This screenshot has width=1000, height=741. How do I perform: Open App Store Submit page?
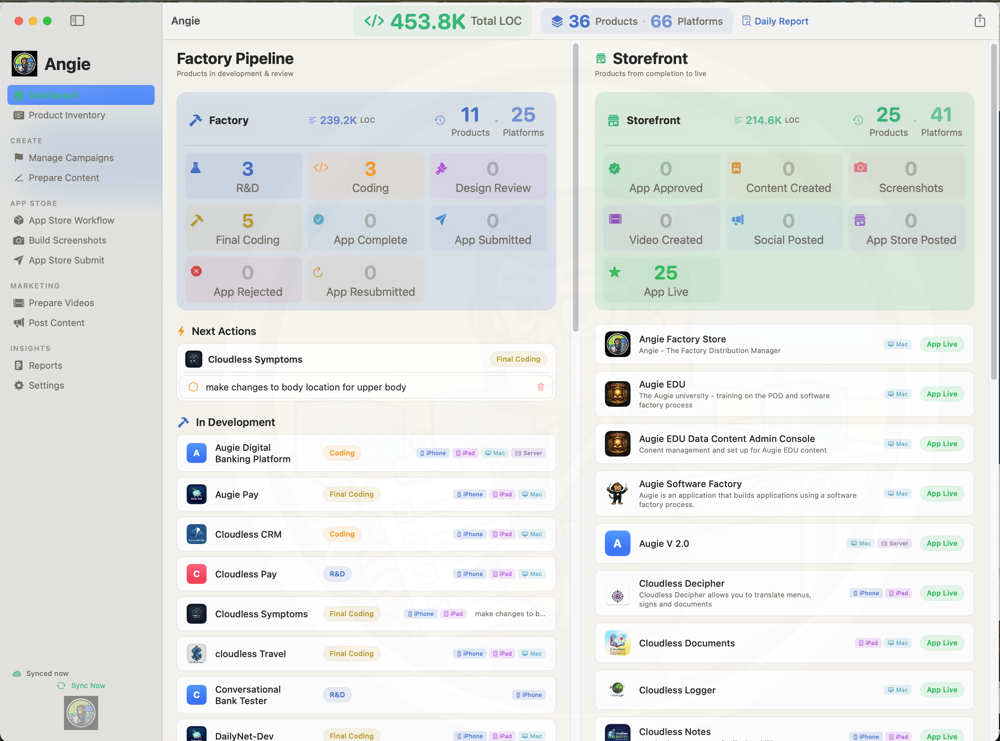81,260
